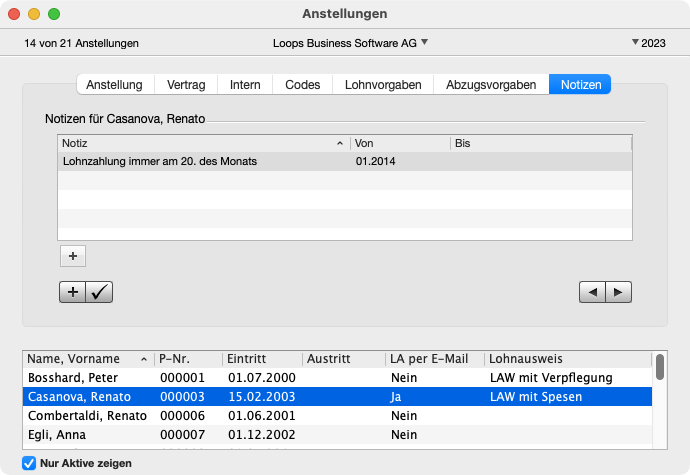Confirm with the checkmark button
Viewport: 690px width, 475px height.
pos(100,292)
